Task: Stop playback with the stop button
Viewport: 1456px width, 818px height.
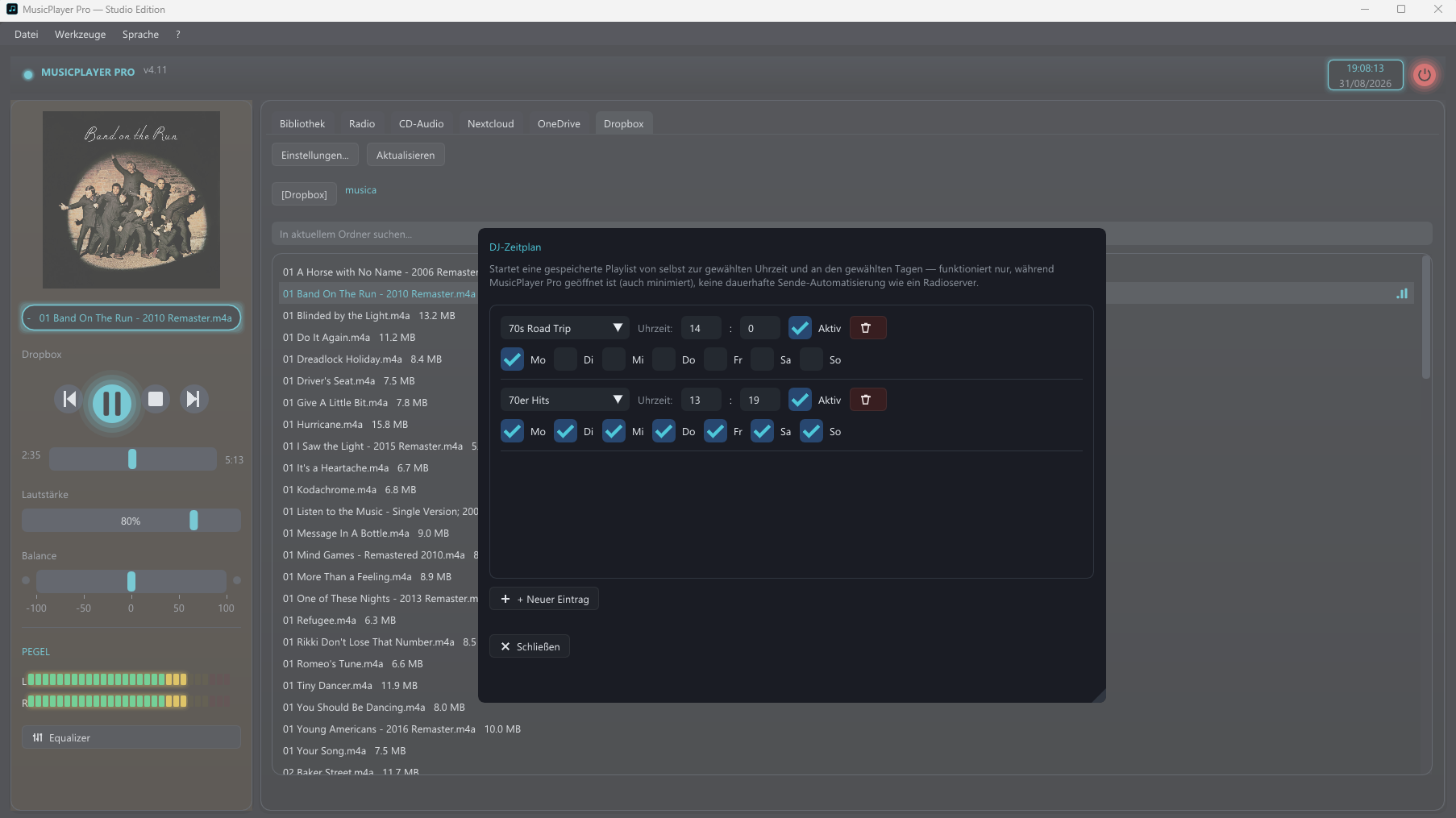Action: point(156,399)
